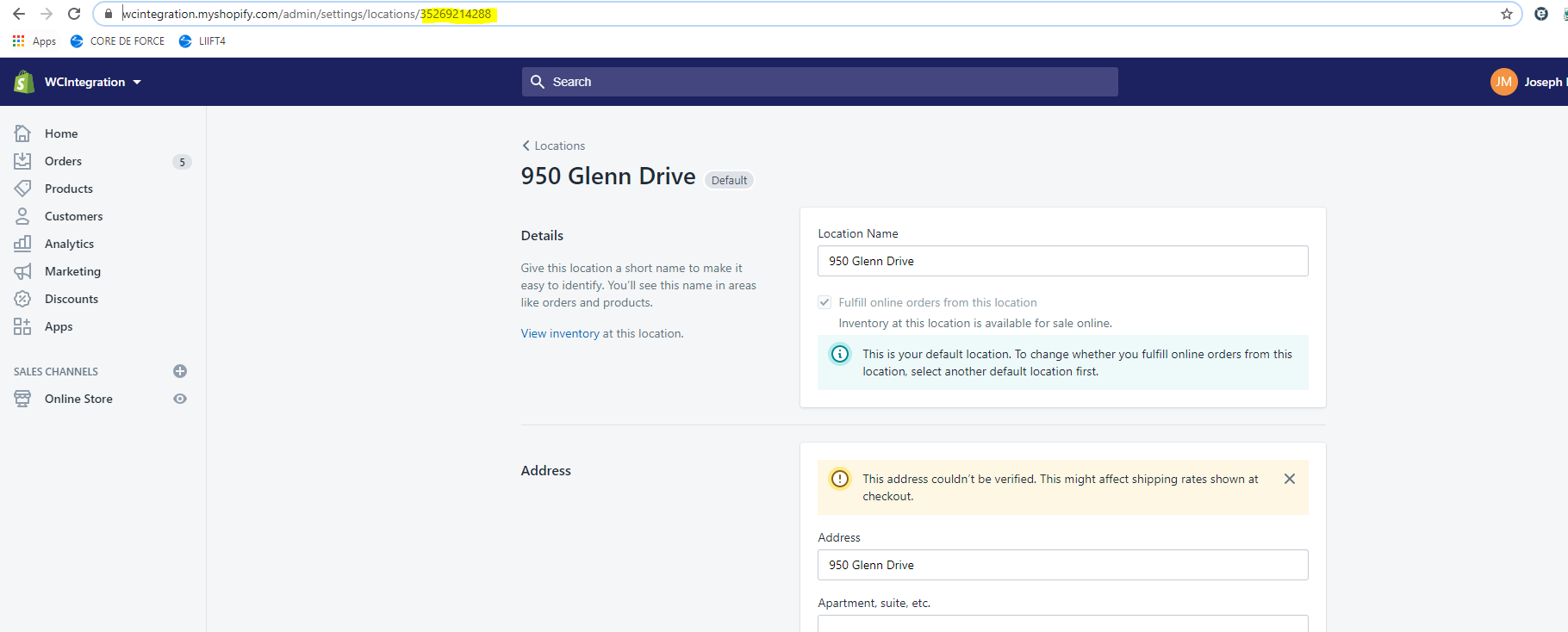Viewport: 1568px width, 632px height.
Task: Click the 950 Glenn Drive page title
Action: [x=608, y=176]
